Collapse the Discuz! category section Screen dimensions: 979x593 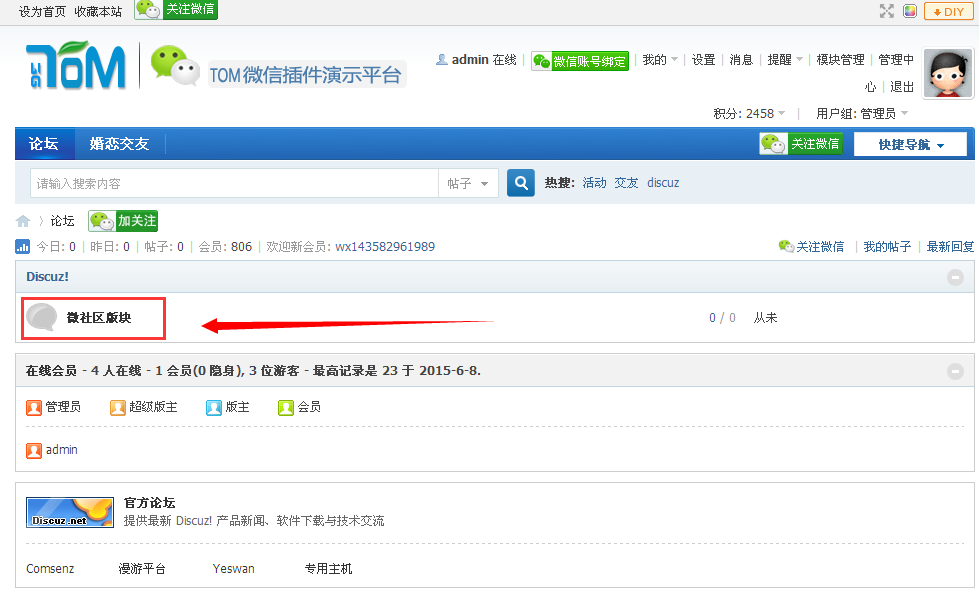click(x=955, y=277)
